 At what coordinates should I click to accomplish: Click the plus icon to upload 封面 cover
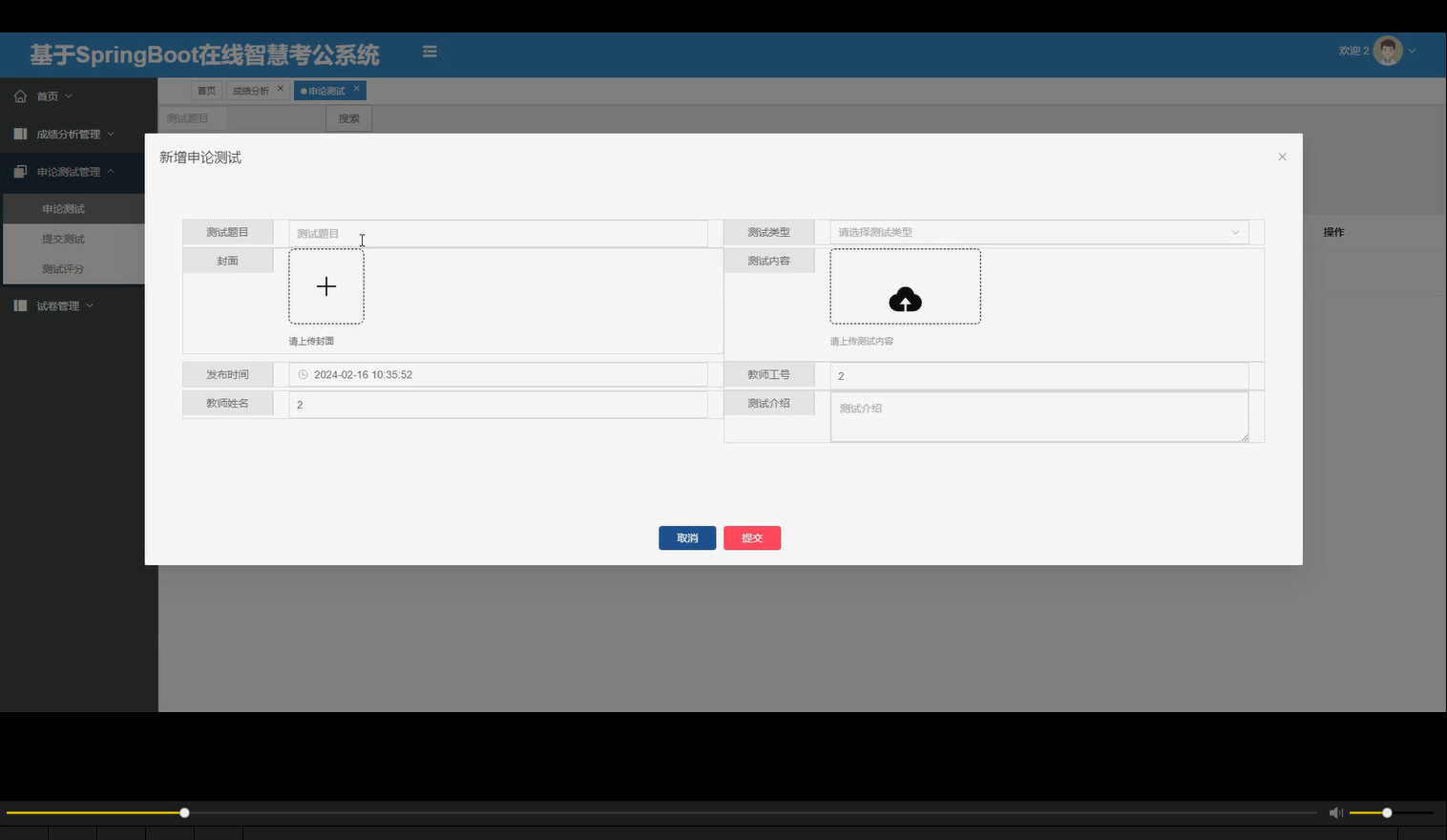[325, 285]
